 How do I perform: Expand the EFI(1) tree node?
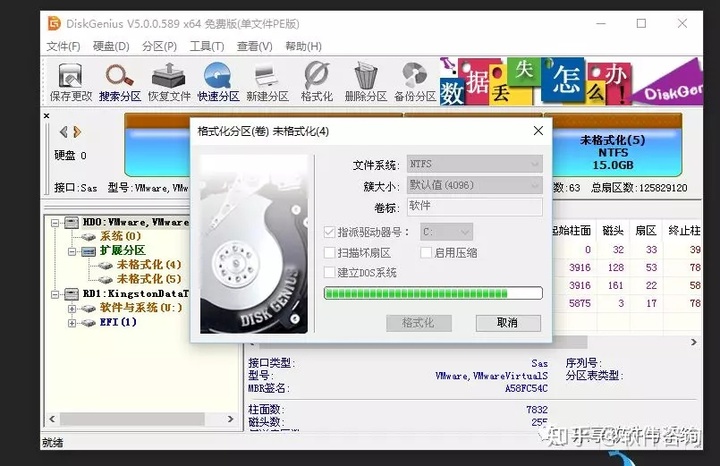tap(72, 323)
